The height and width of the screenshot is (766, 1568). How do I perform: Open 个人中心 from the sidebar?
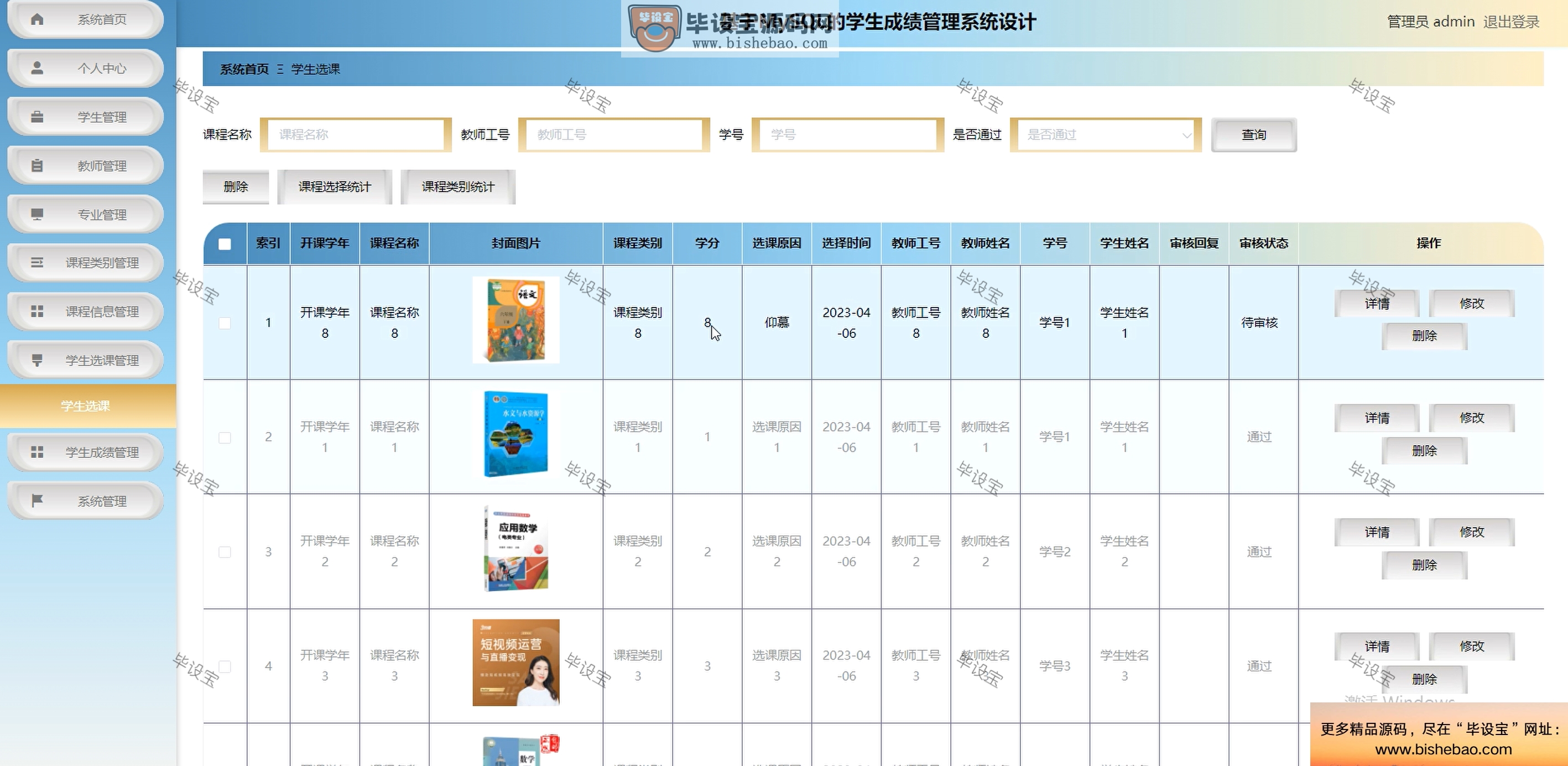pyautogui.click(x=85, y=68)
